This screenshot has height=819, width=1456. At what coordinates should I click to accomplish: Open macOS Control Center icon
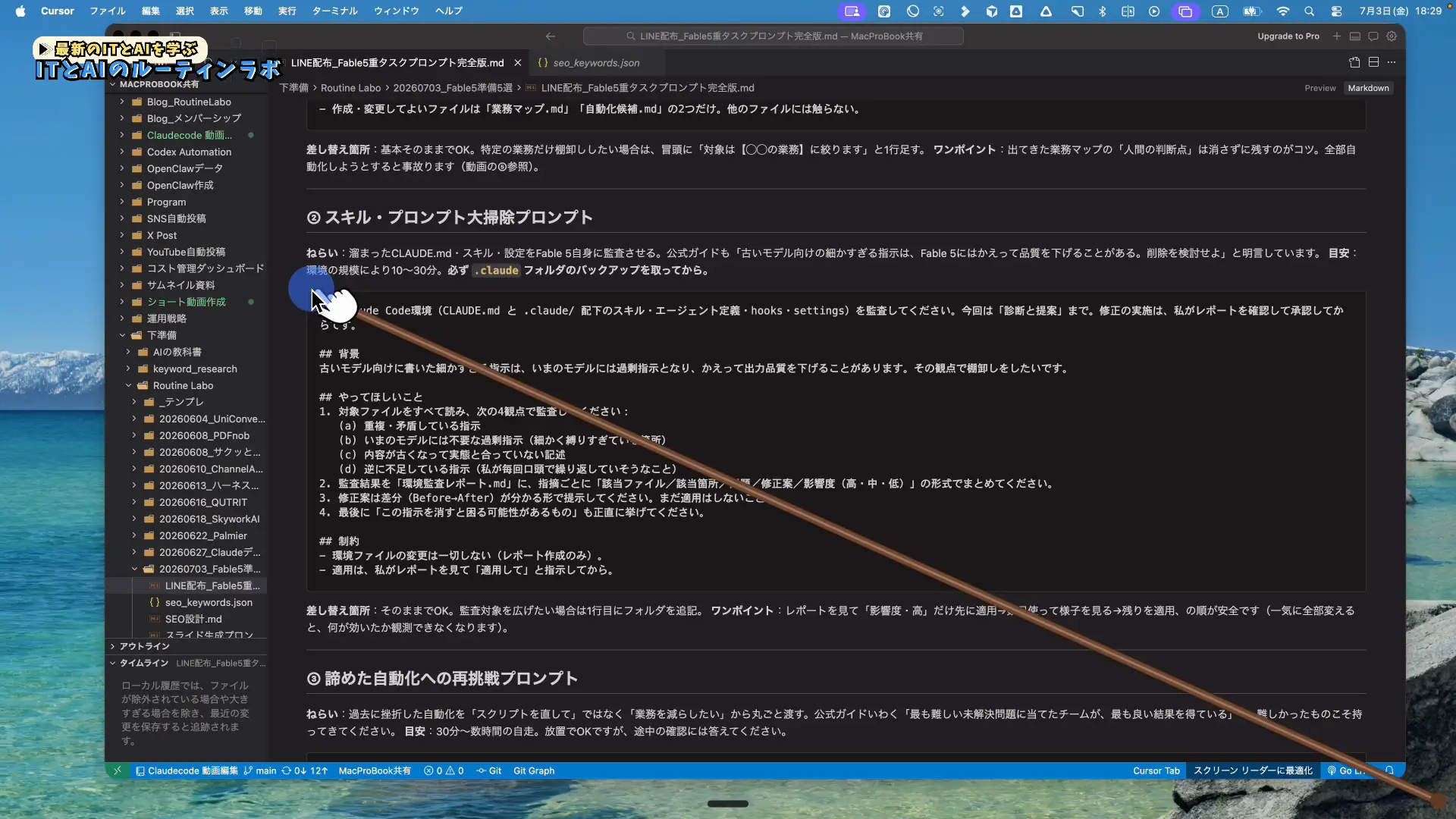(1336, 11)
